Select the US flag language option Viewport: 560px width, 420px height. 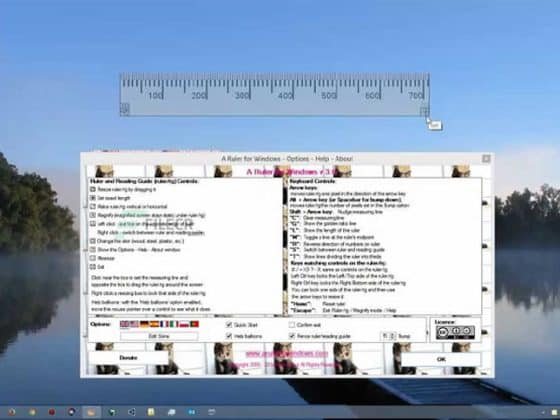tap(134, 324)
